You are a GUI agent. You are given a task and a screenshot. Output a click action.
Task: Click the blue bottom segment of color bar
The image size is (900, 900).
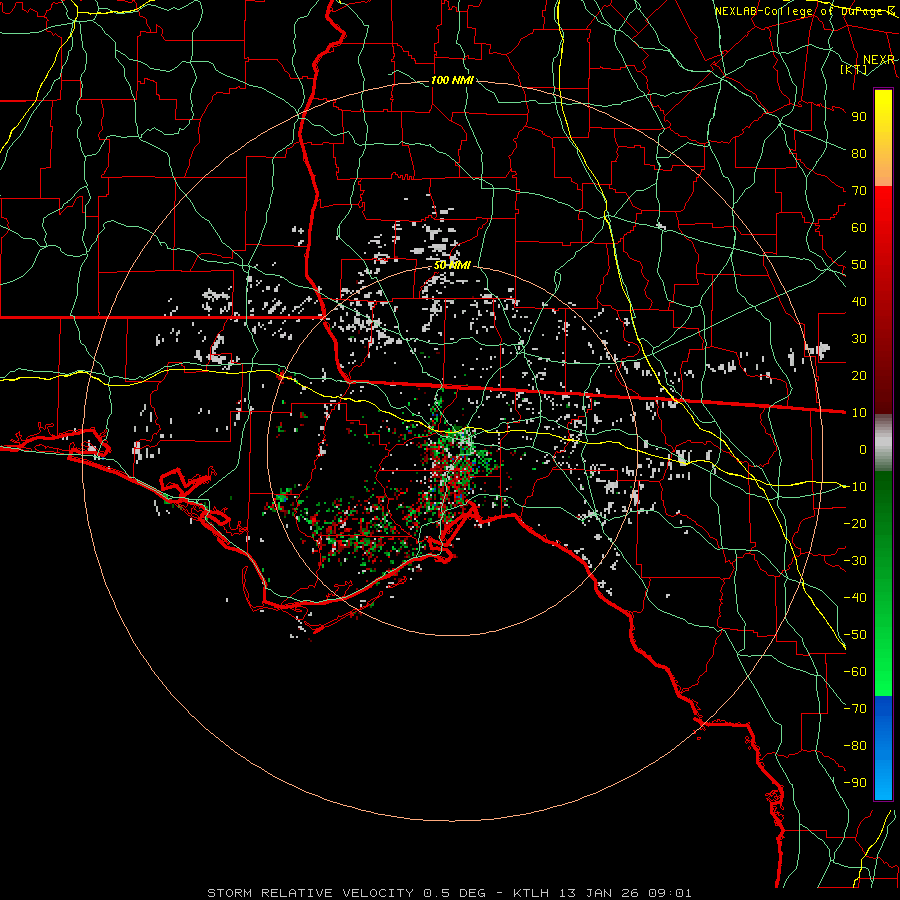coord(883,748)
